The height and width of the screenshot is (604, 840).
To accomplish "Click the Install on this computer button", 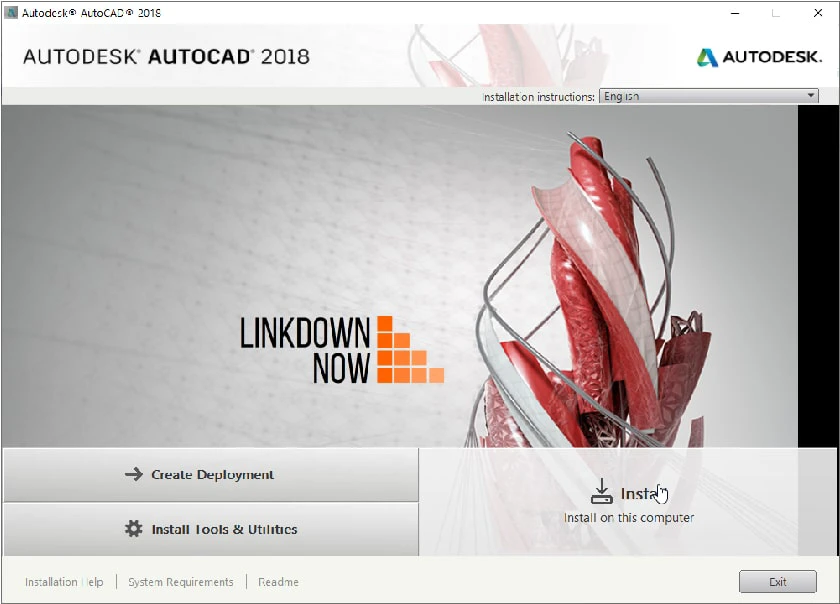I will tap(628, 502).
